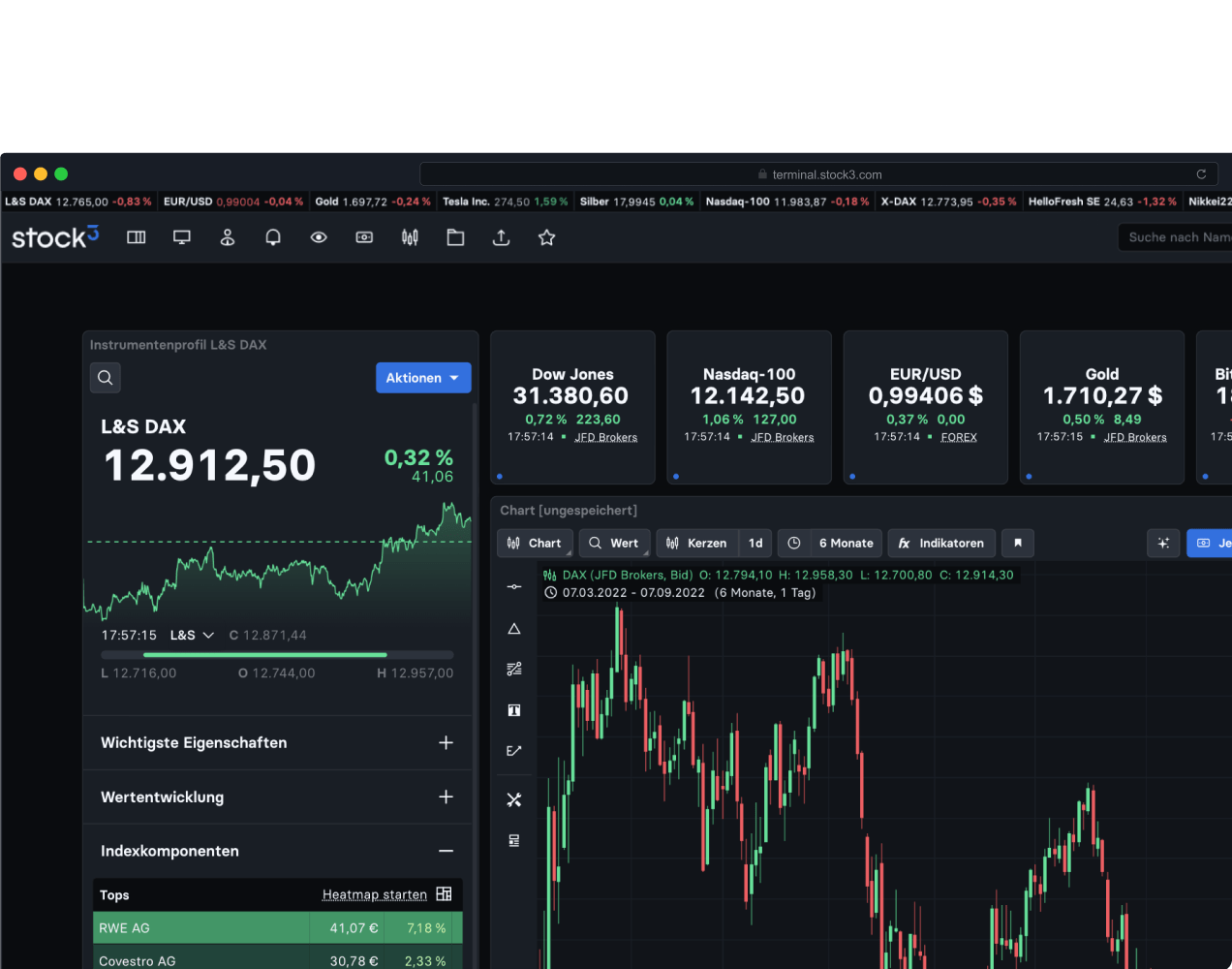Click the layers stack tool icon
The image size is (1232, 969).
514,840
